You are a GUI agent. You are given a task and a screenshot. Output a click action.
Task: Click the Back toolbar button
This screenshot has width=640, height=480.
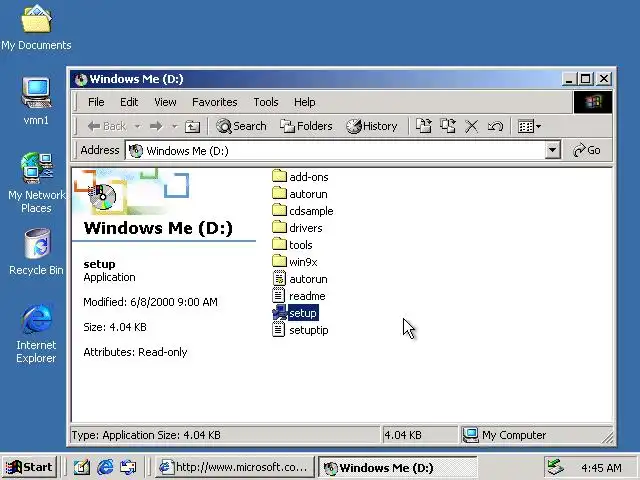[107, 126]
